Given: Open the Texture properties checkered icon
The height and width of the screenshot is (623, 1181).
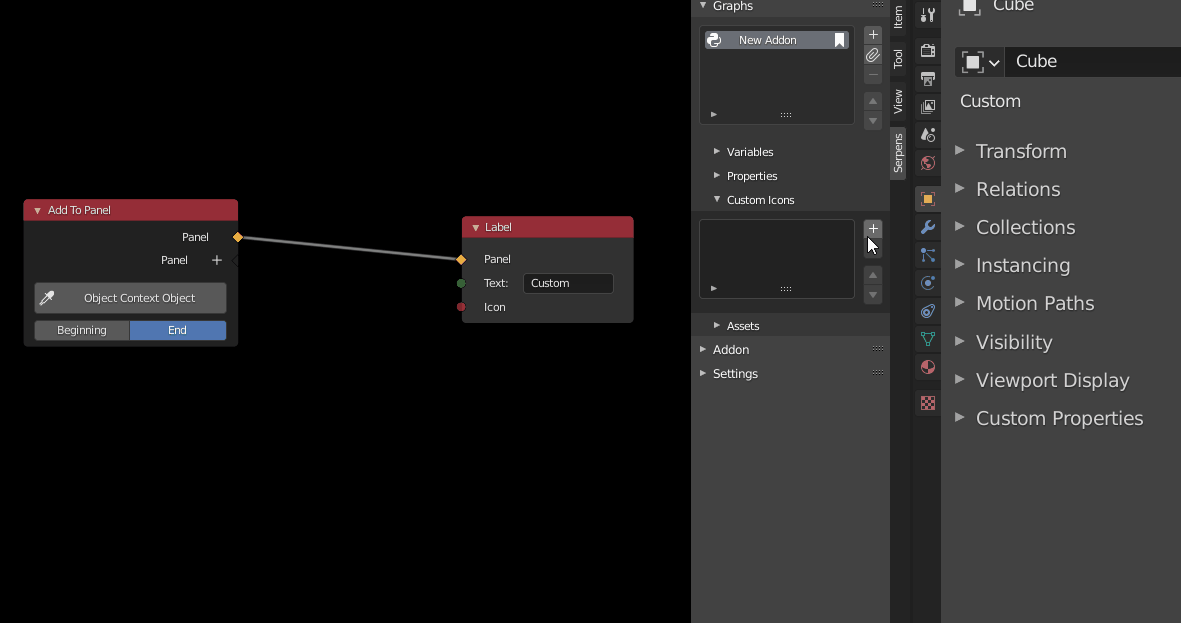Looking at the screenshot, I should click(x=927, y=402).
